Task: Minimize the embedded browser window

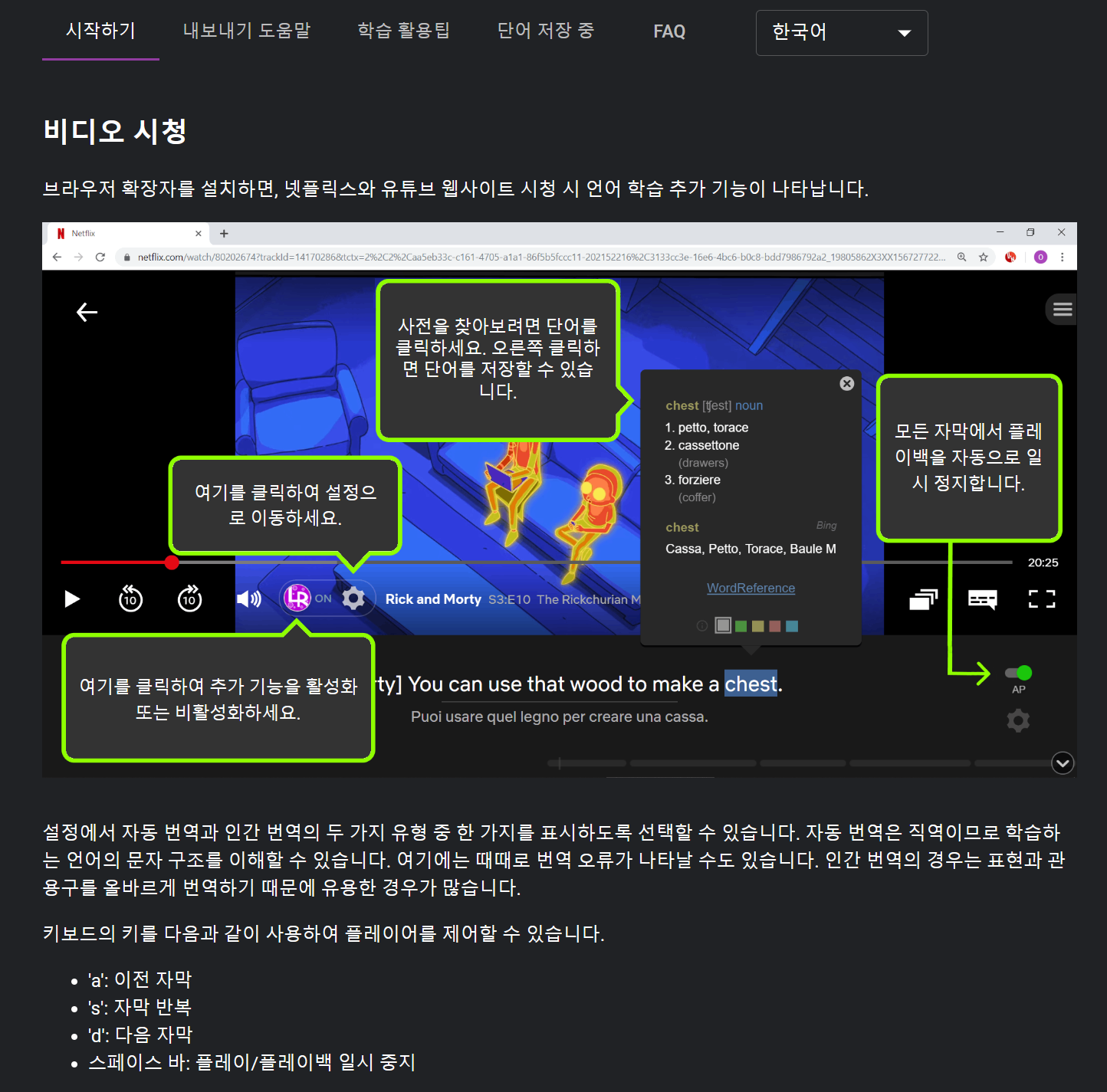Action: point(1000,232)
